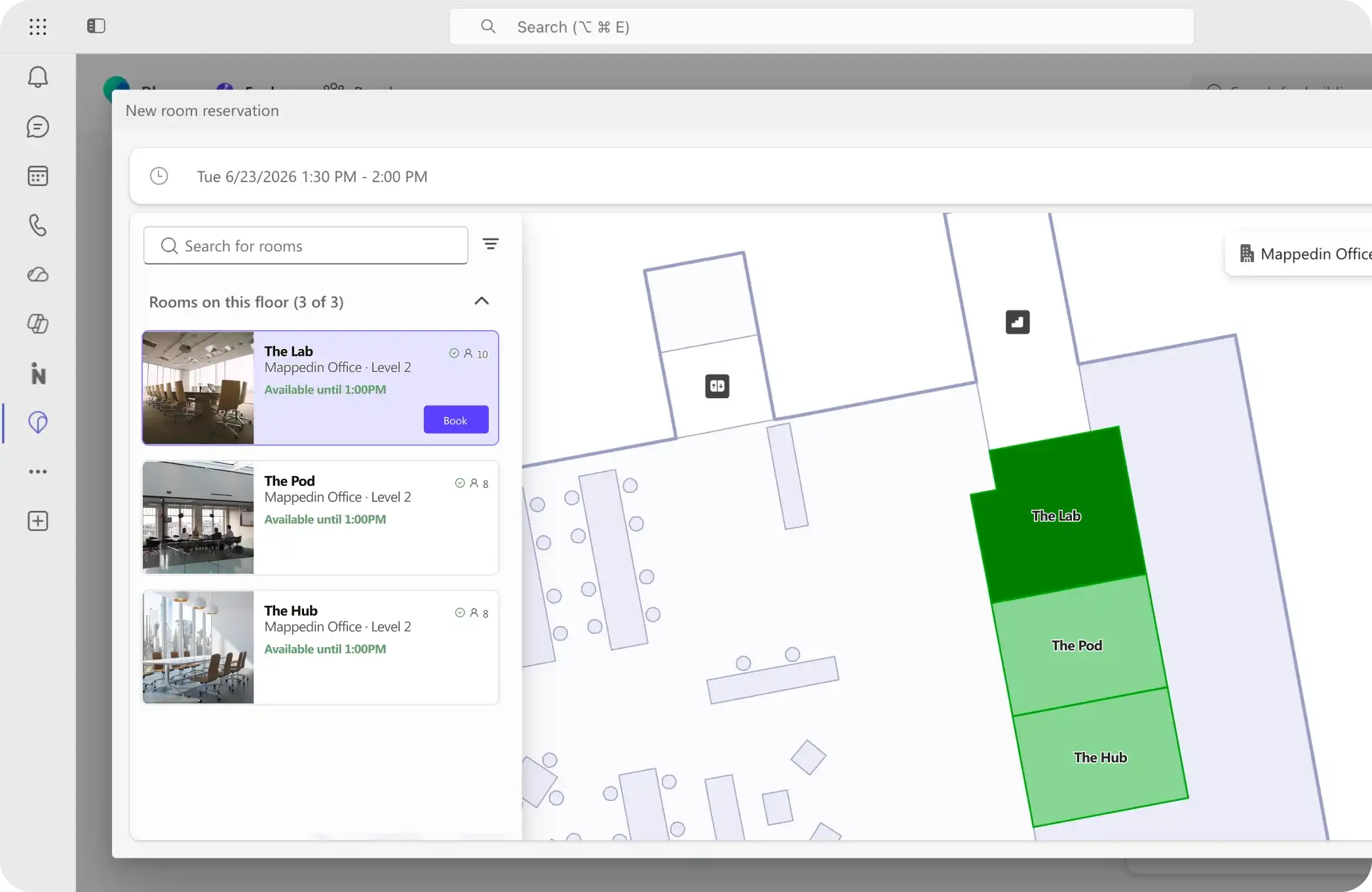Screen dimensions: 1372x892
Task: Open the Calls phone icon
Action: pyautogui.click(x=38, y=225)
